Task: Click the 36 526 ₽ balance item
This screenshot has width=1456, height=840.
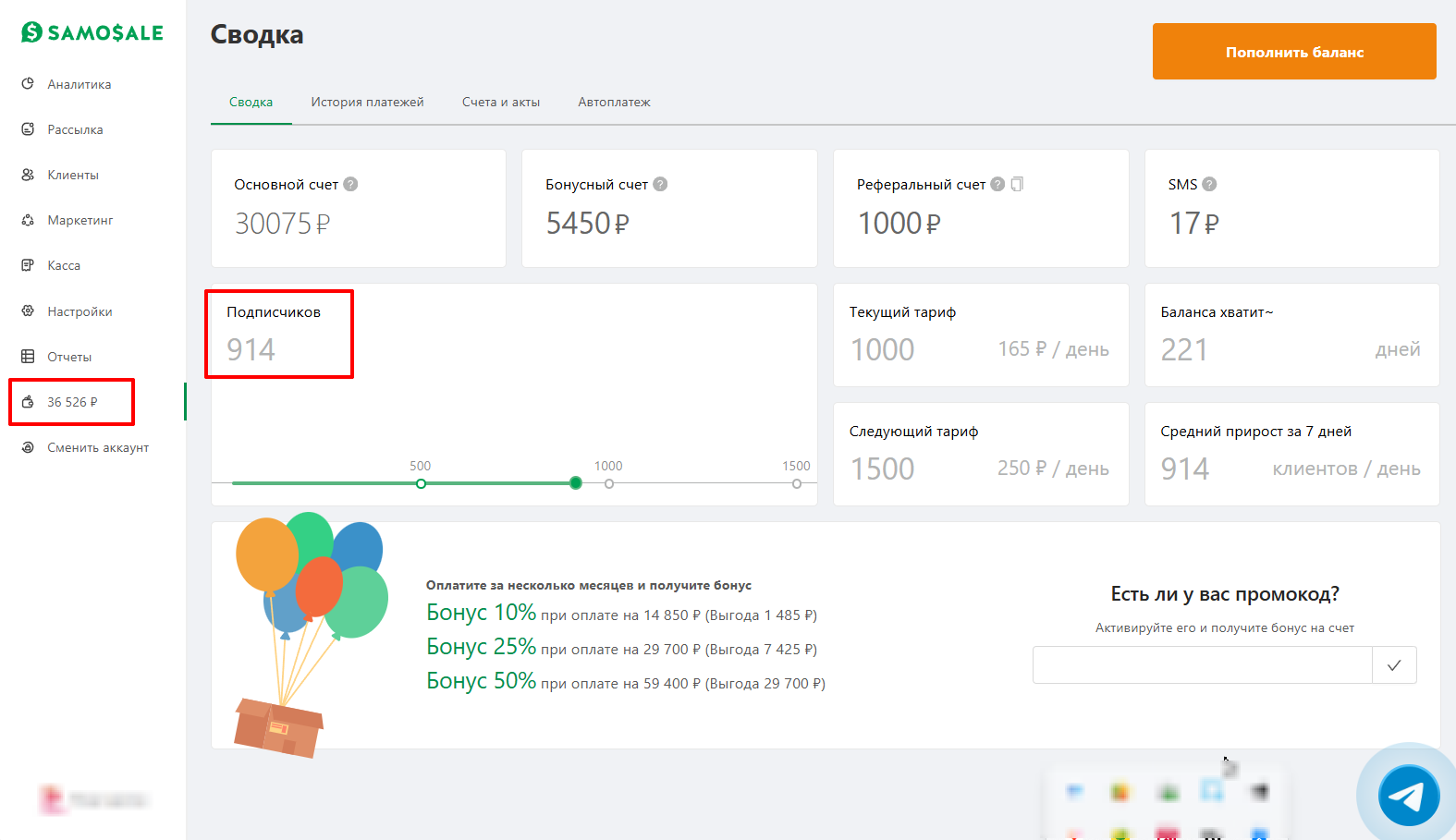Action: pyautogui.click(x=72, y=402)
